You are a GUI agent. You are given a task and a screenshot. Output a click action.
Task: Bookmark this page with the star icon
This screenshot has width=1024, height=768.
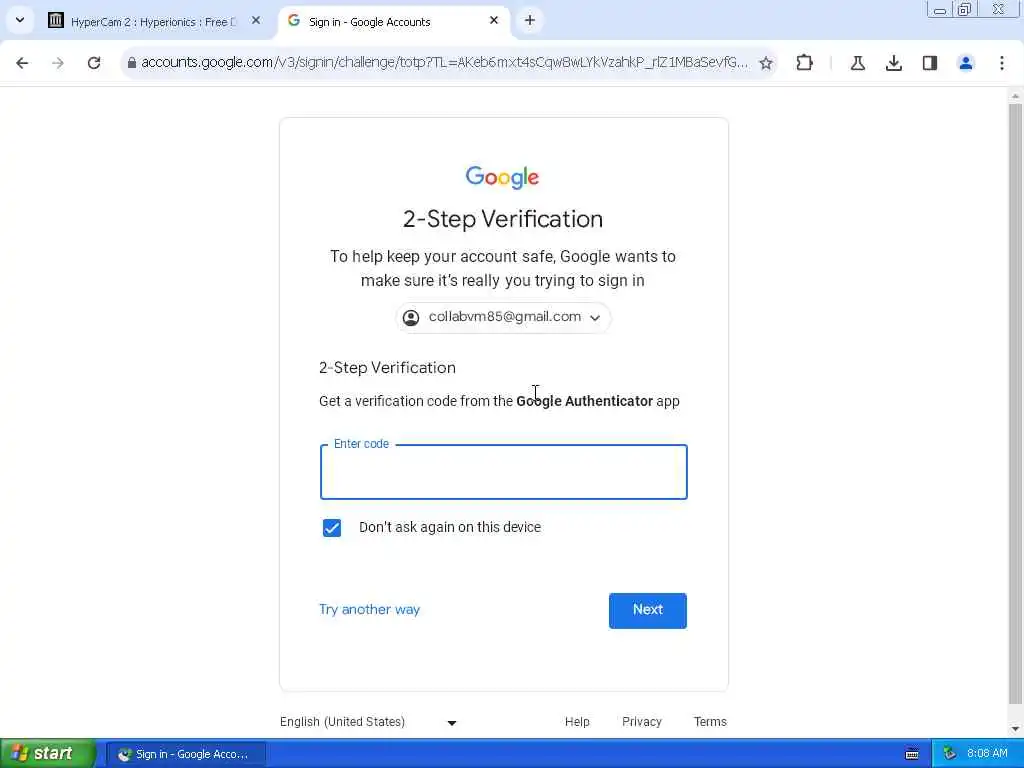pos(766,63)
